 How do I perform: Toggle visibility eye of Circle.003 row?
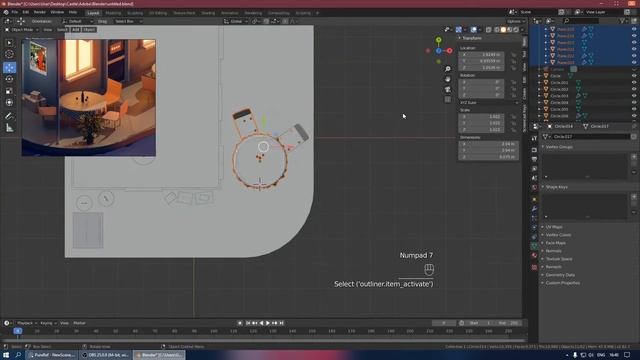point(634,96)
